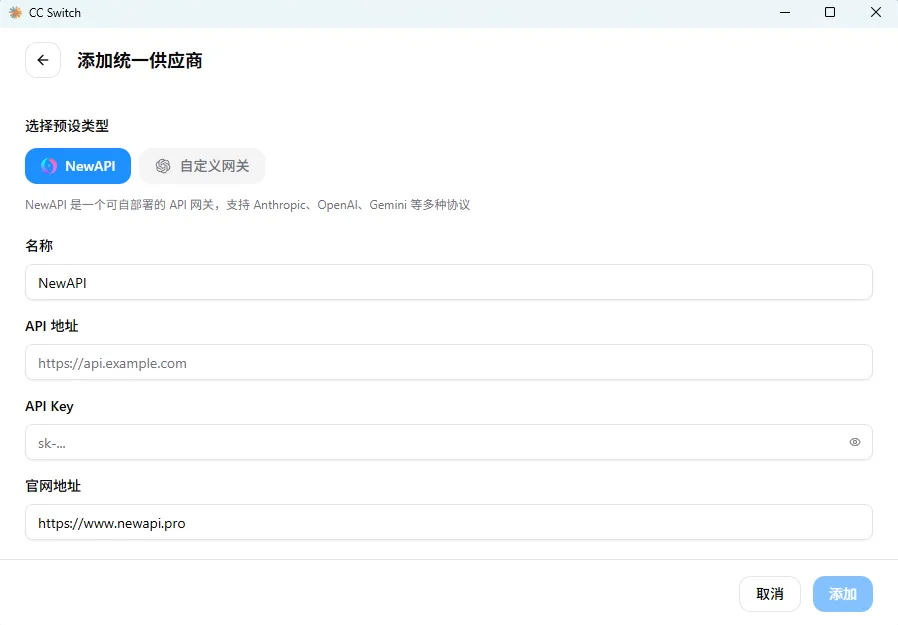Click the 取消 button
The width and height of the screenshot is (898, 625).
[770, 594]
